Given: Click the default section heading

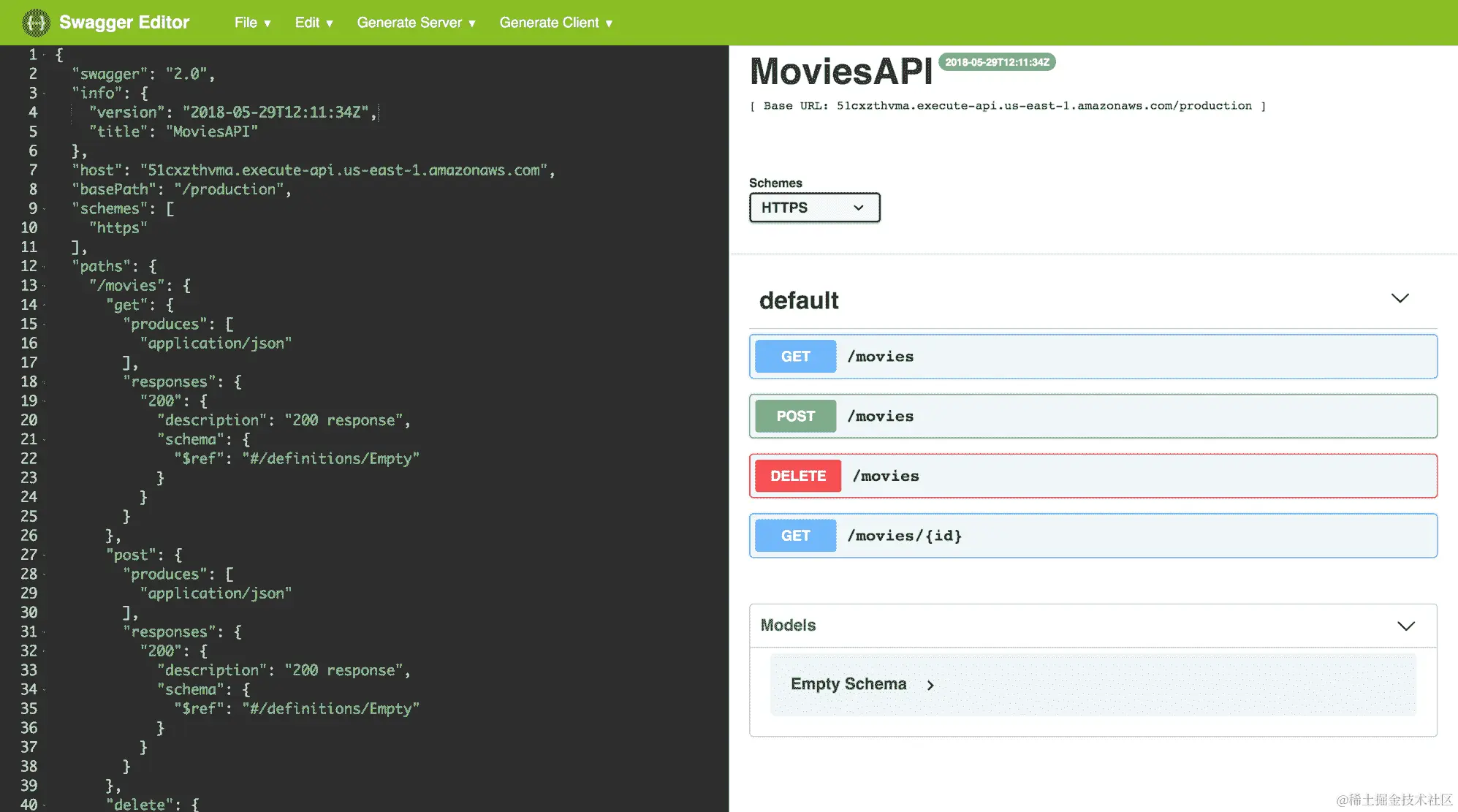Looking at the screenshot, I should pyautogui.click(x=799, y=300).
